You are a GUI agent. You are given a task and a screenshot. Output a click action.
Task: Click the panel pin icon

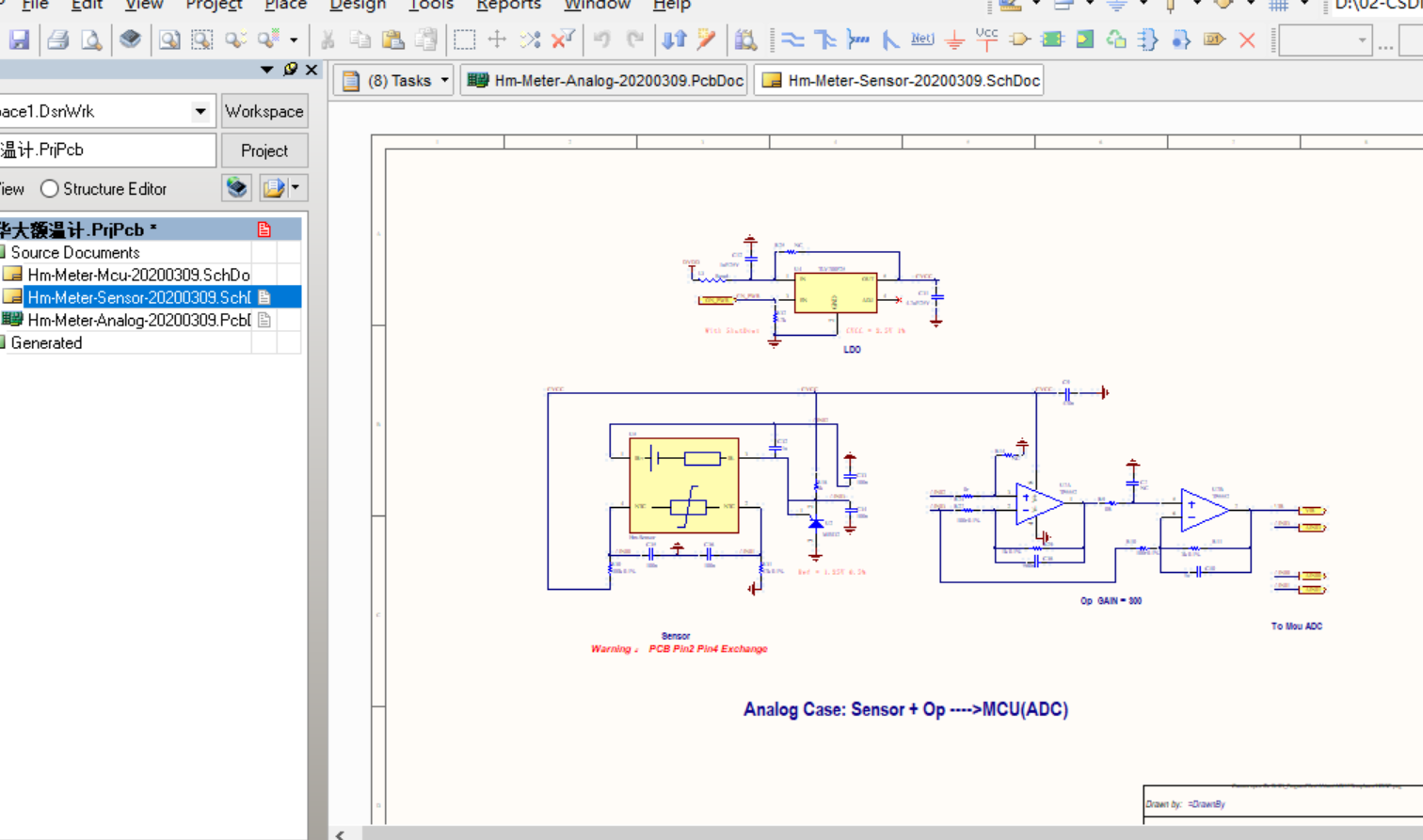(x=290, y=70)
